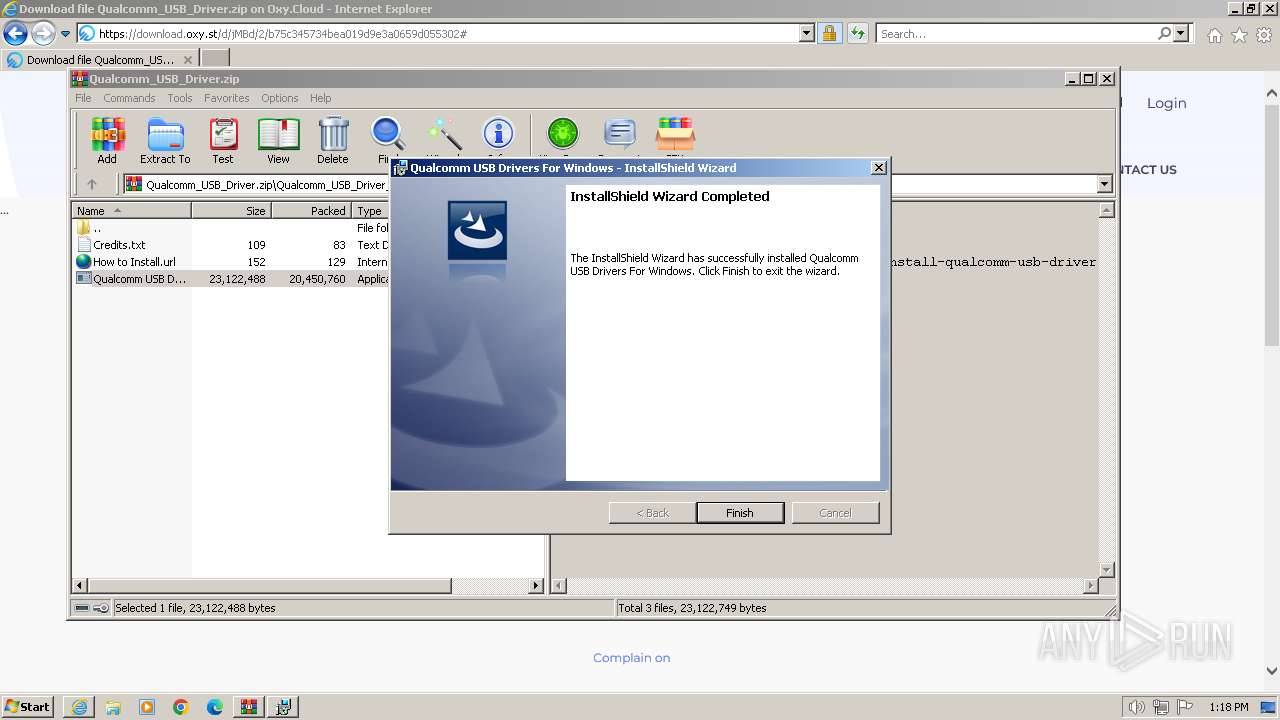The image size is (1280, 720).
Task: Go forward in Internet Explorer
Action: click(43, 34)
